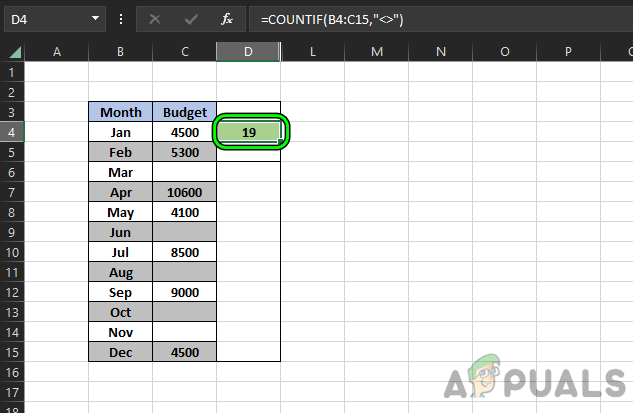
Task: Select column D header
Action: (x=248, y=52)
